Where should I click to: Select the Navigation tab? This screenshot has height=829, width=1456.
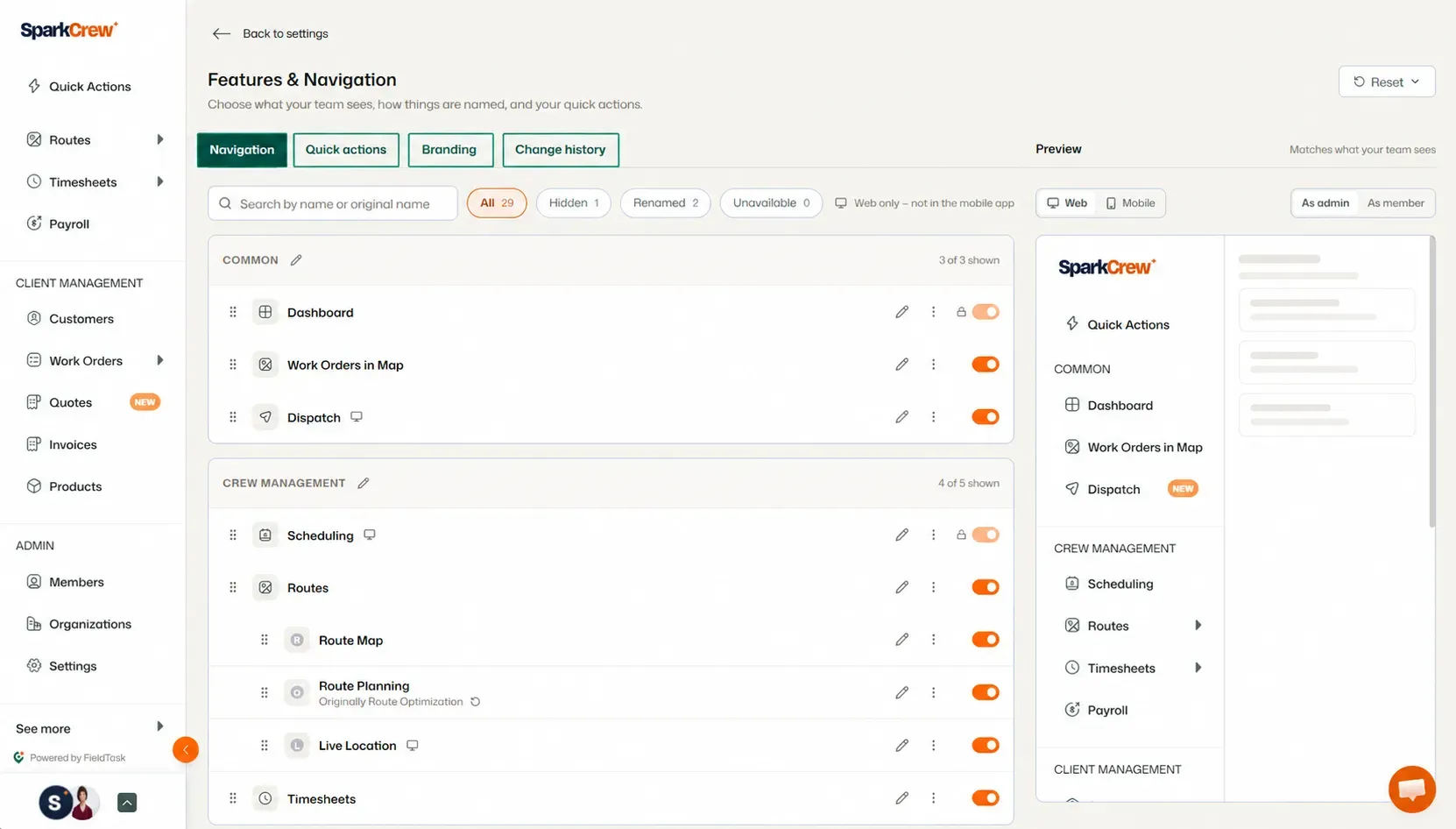(x=242, y=150)
